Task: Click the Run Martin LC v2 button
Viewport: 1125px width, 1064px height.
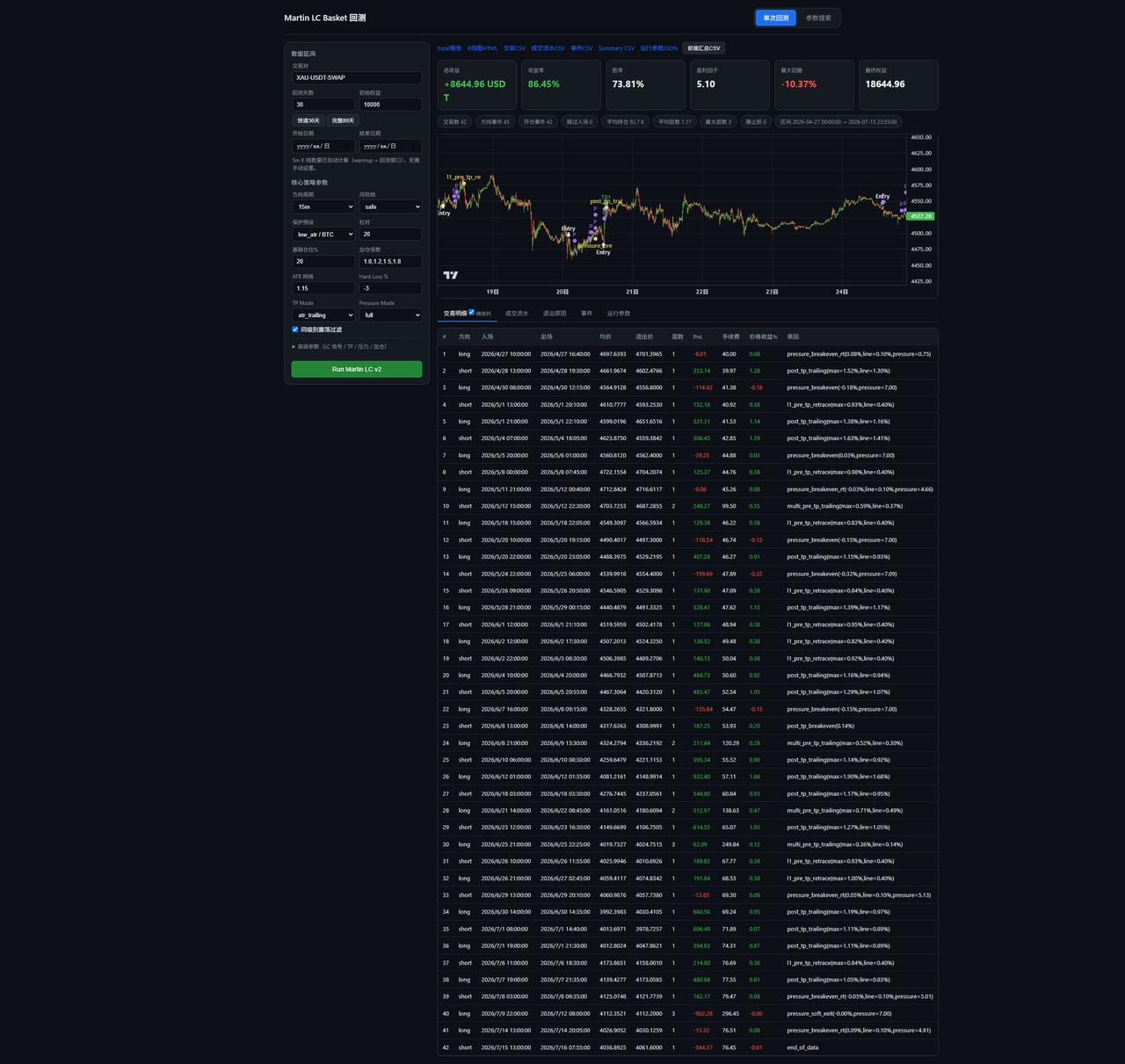Action: click(357, 369)
